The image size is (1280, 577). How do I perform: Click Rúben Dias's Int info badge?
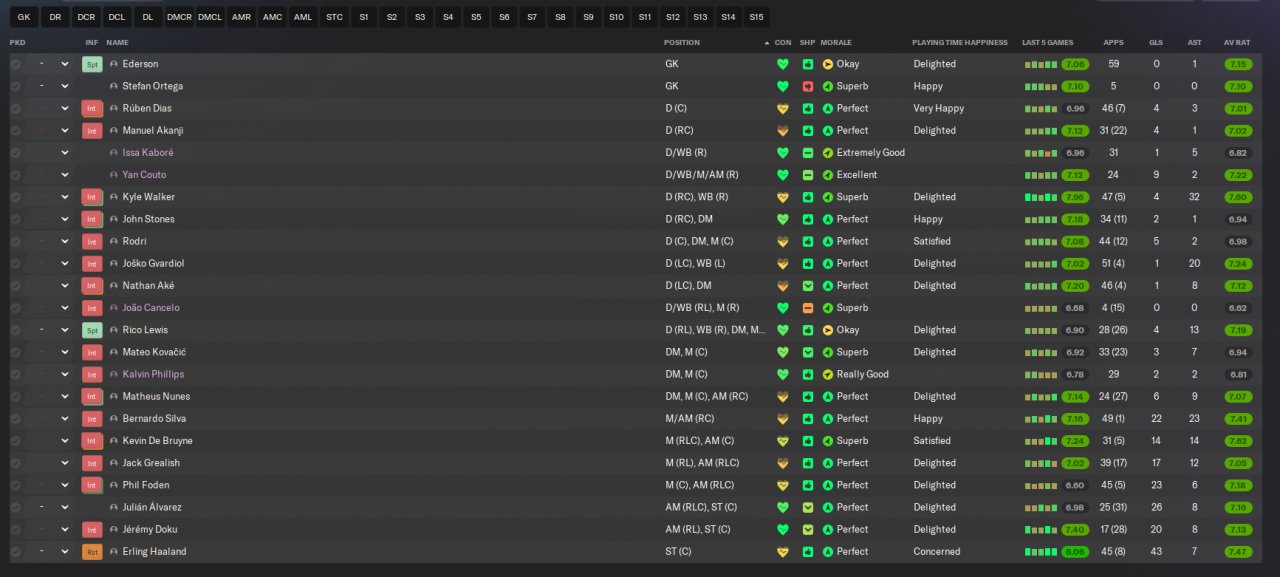point(92,108)
